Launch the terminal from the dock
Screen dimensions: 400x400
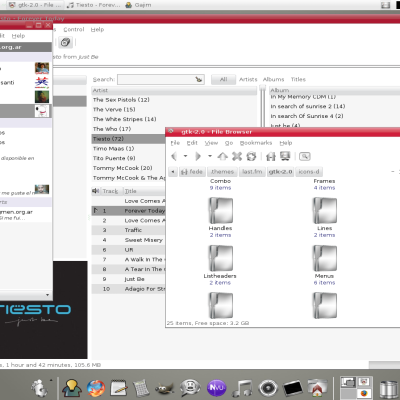293,388
